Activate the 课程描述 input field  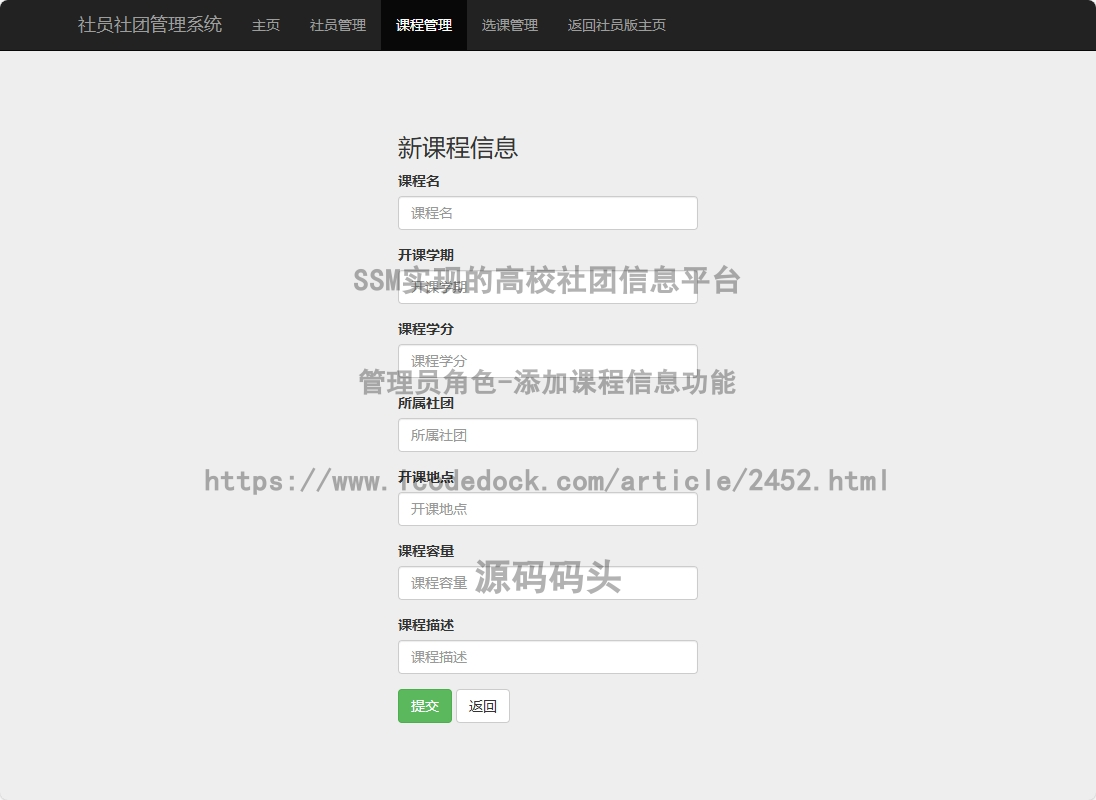(548, 657)
